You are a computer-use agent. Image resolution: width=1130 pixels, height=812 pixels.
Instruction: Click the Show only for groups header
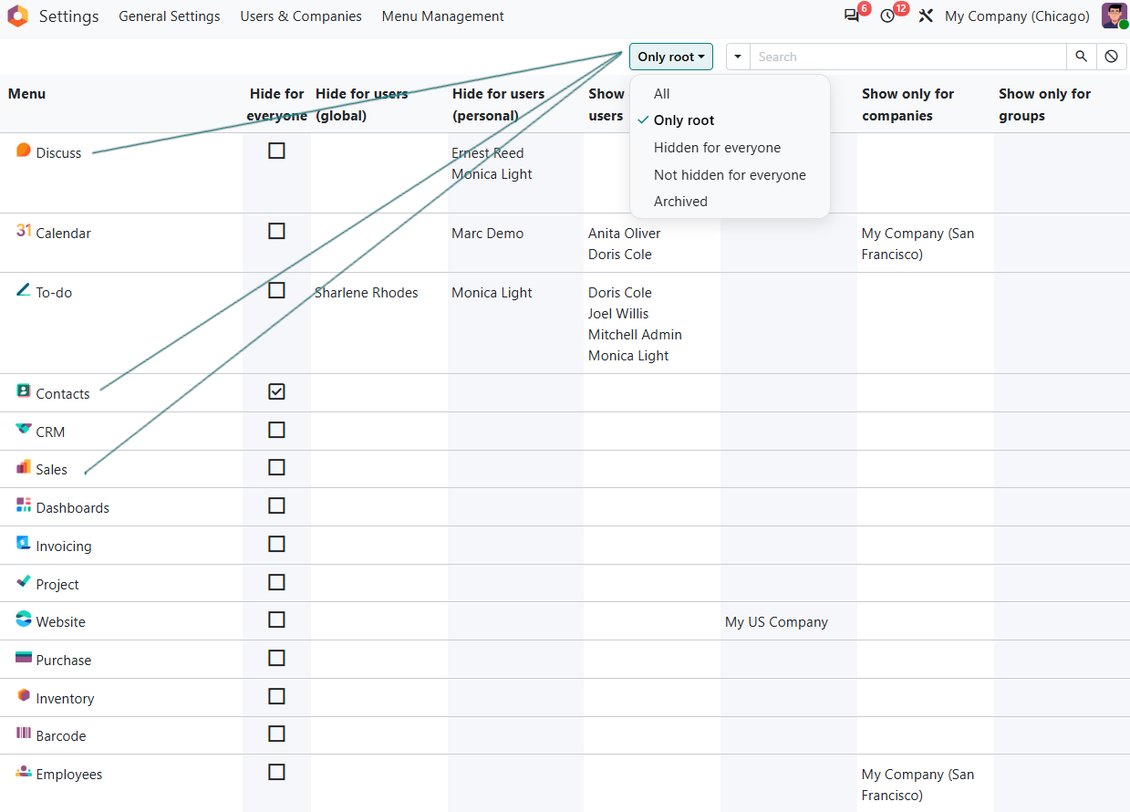point(1044,104)
